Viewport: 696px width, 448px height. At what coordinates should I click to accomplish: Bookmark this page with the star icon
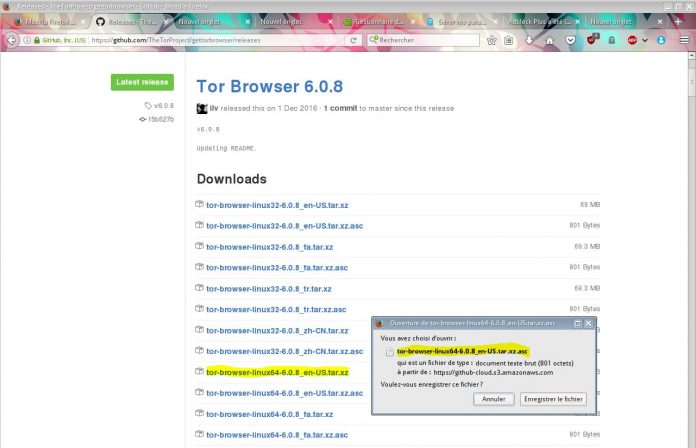click(491, 40)
